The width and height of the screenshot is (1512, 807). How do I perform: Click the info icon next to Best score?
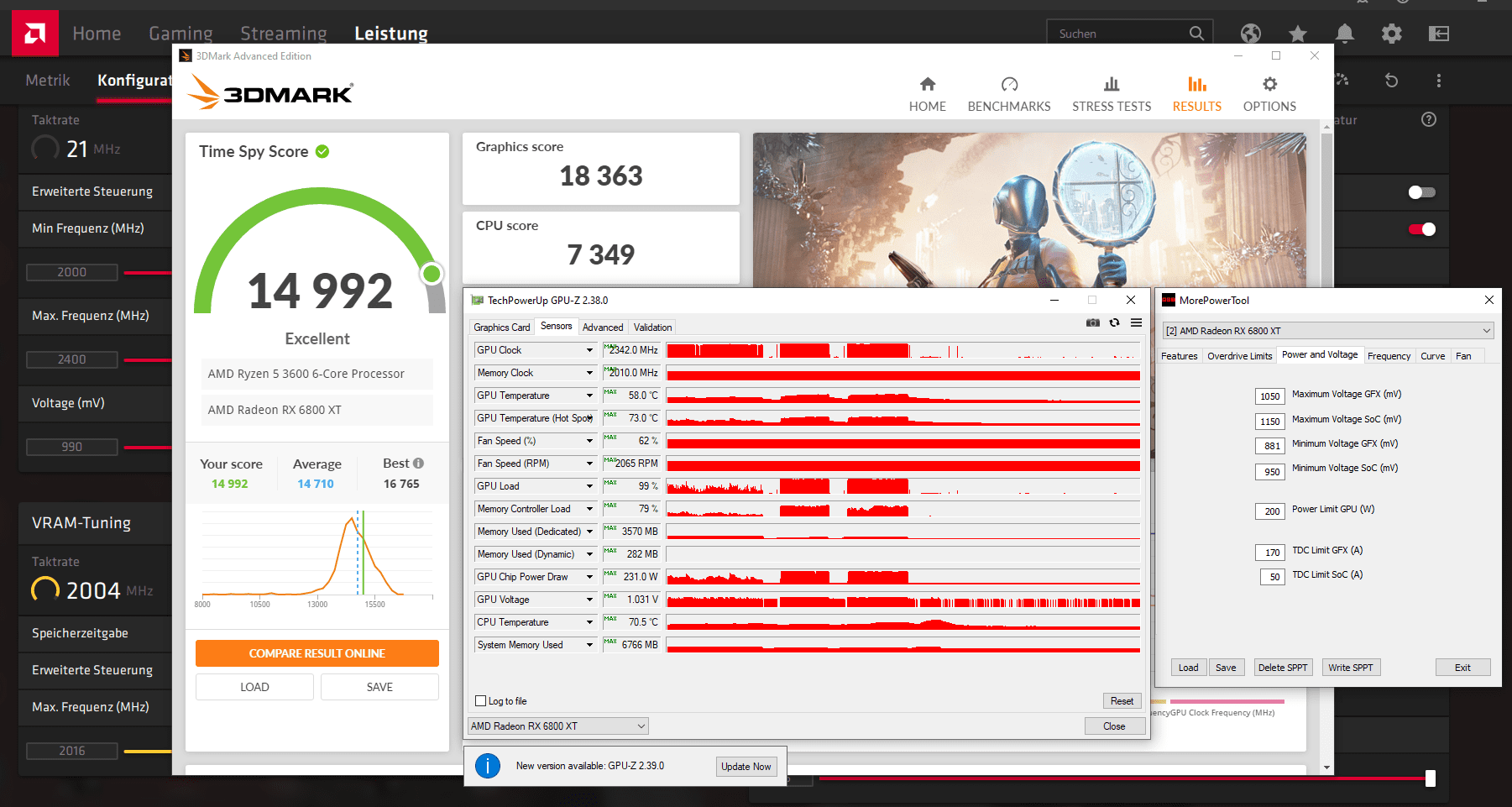click(418, 463)
